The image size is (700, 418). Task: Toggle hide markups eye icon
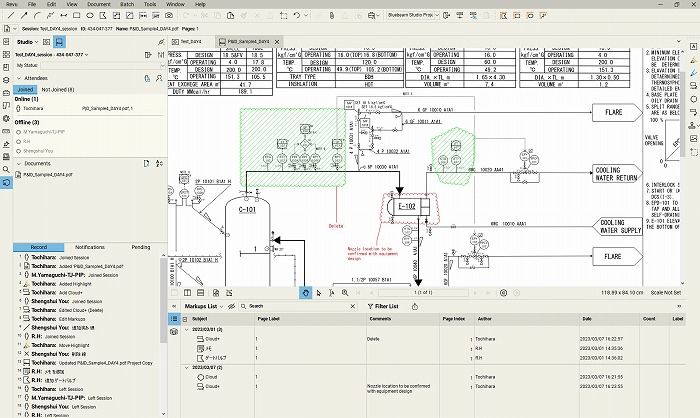[231, 306]
